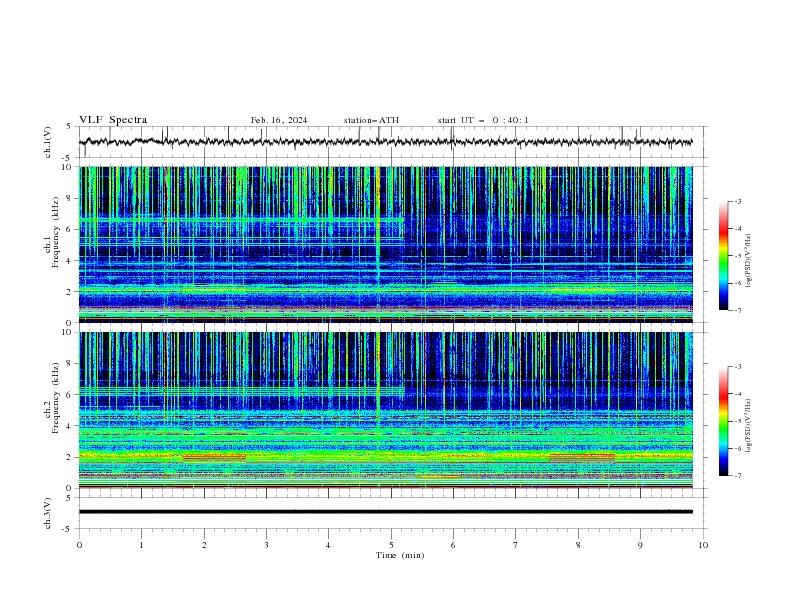Click red 2 kHz band near minute 2 in ch.2
The width and height of the screenshot is (792, 612).
pyautogui.click(x=215, y=457)
